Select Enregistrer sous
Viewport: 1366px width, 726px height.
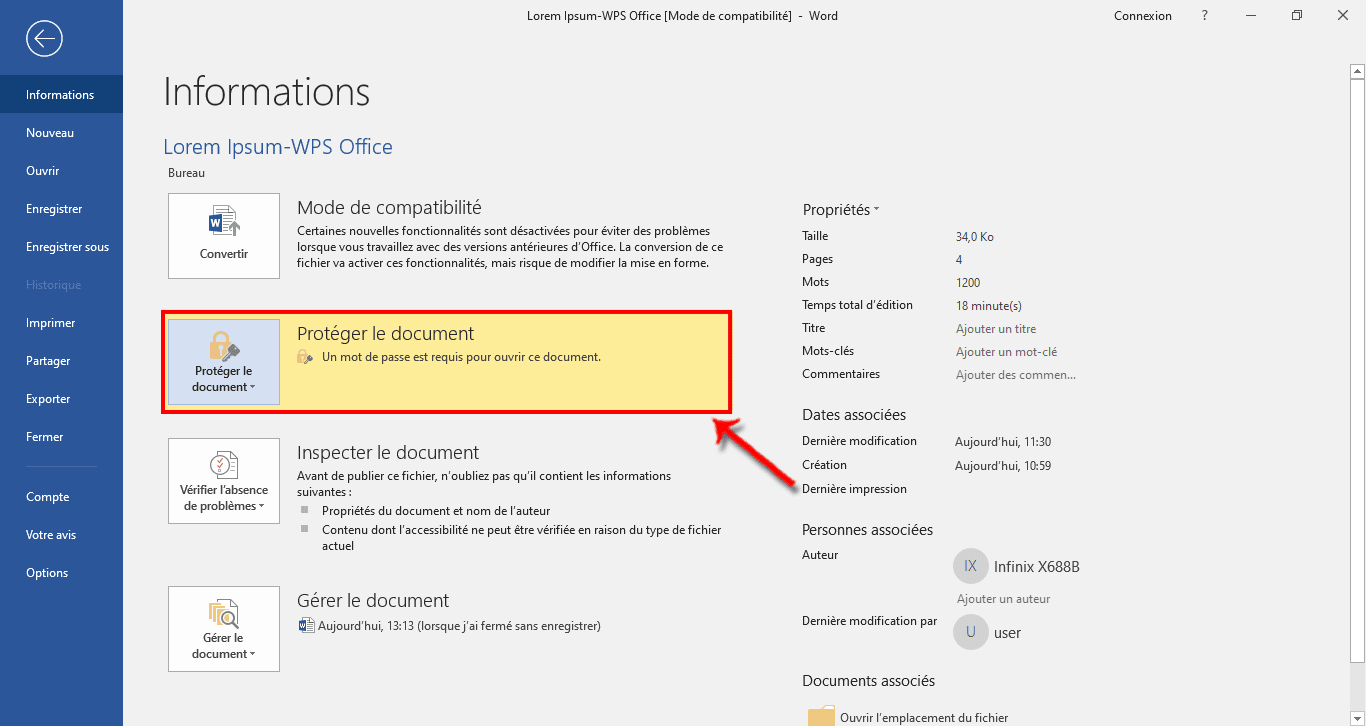click(x=61, y=247)
